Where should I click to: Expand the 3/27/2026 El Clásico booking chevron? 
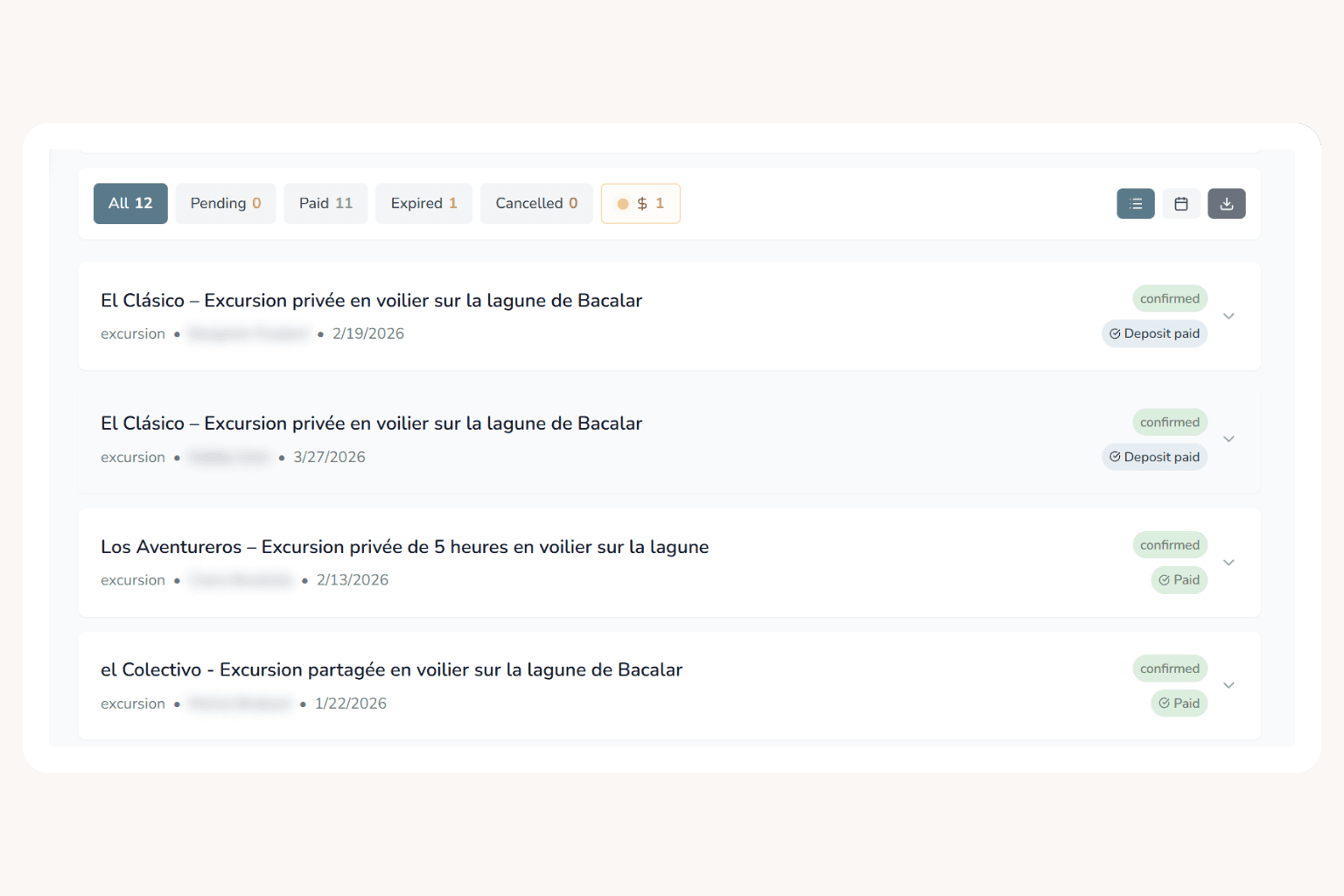[1228, 439]
